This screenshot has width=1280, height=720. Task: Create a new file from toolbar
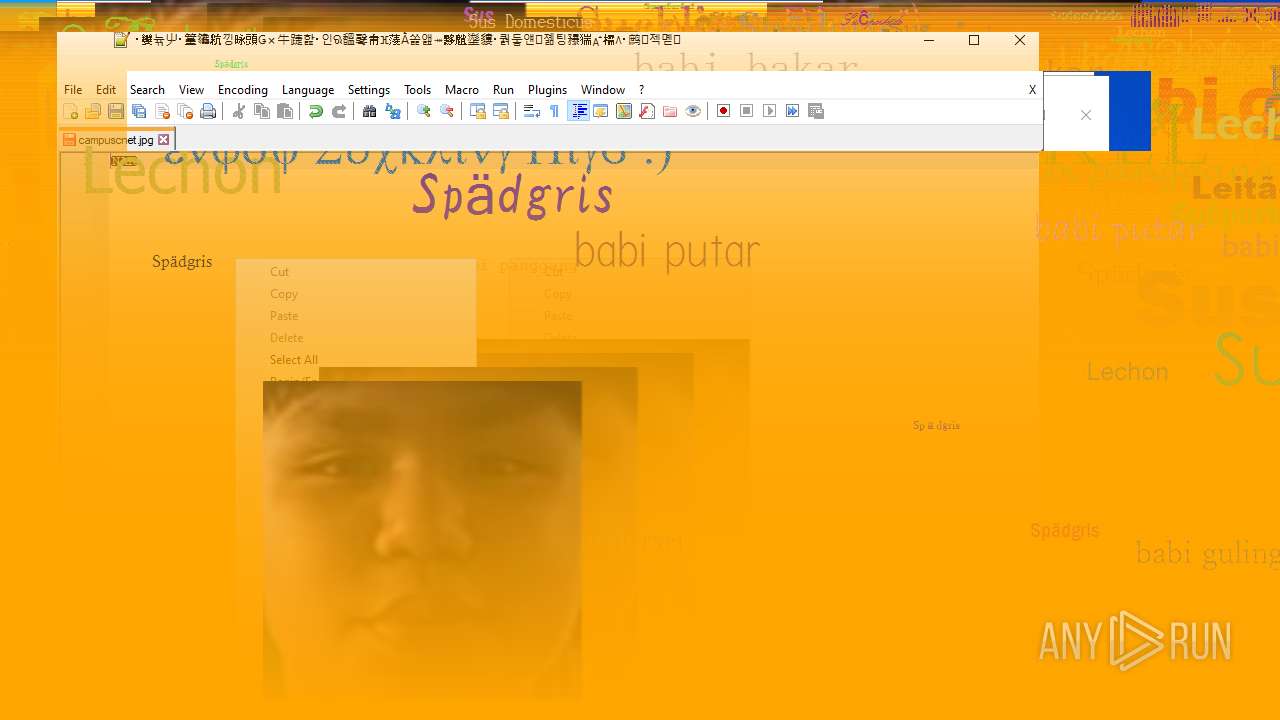[x=71, y=111]
